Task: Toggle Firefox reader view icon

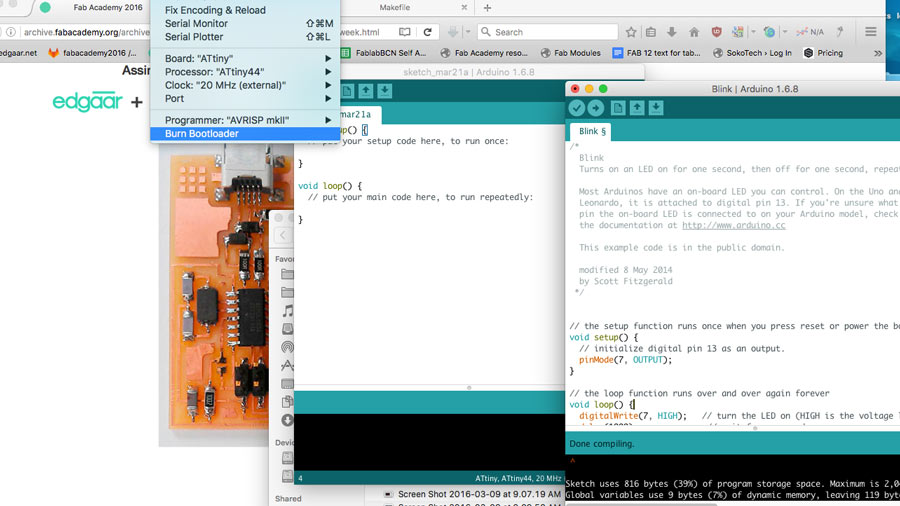Action: 405,32
